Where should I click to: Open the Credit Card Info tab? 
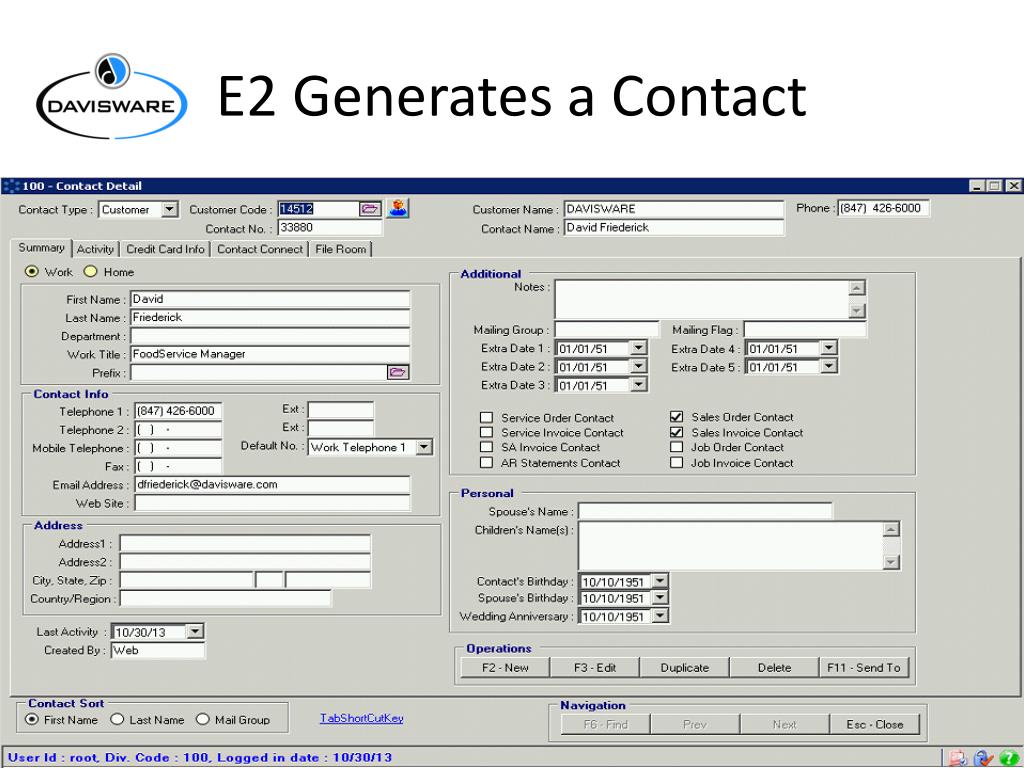[x=165, y=249]
